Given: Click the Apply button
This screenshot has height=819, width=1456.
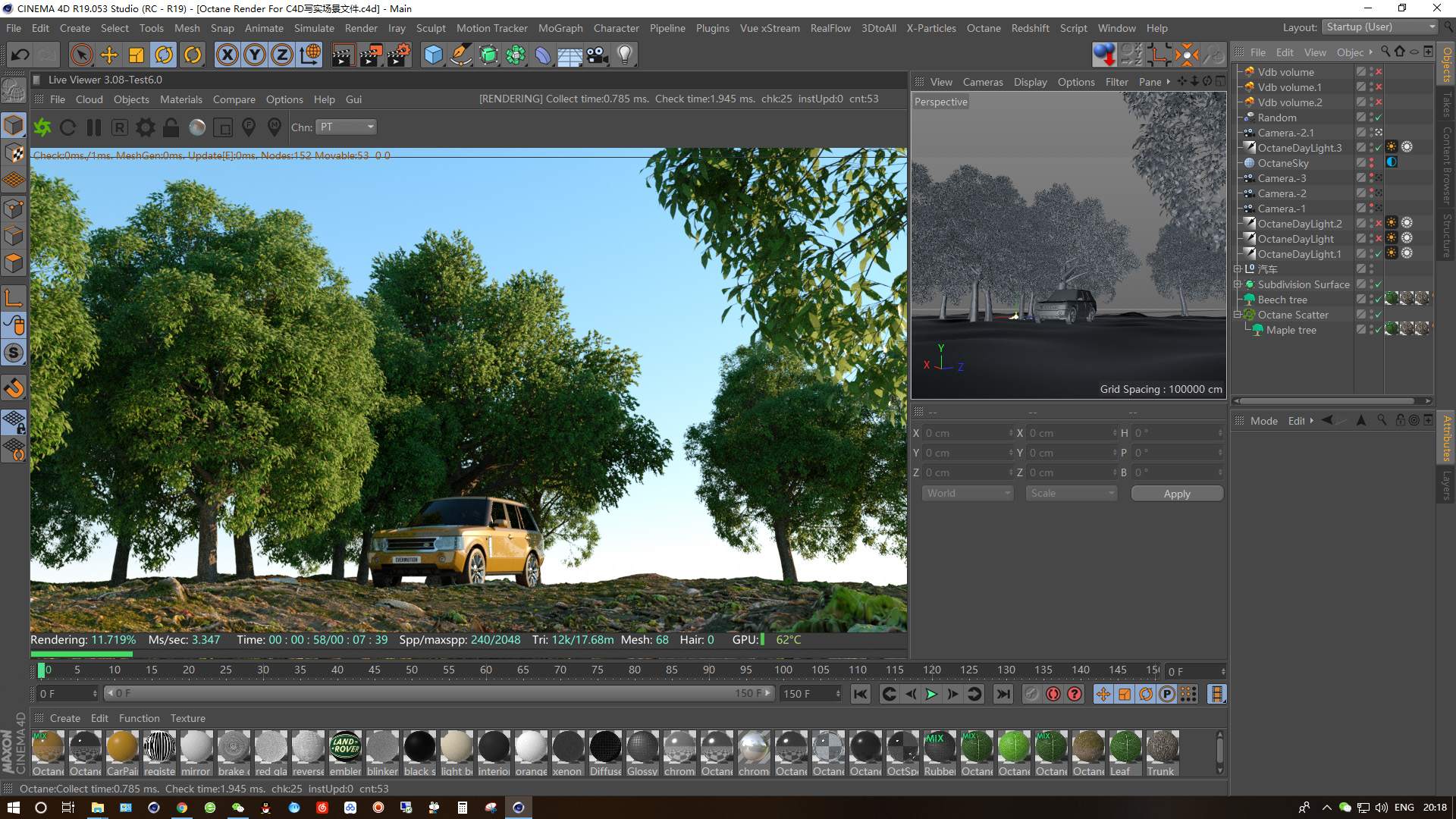Looking at the screenshot, I should click(1176, 494).
